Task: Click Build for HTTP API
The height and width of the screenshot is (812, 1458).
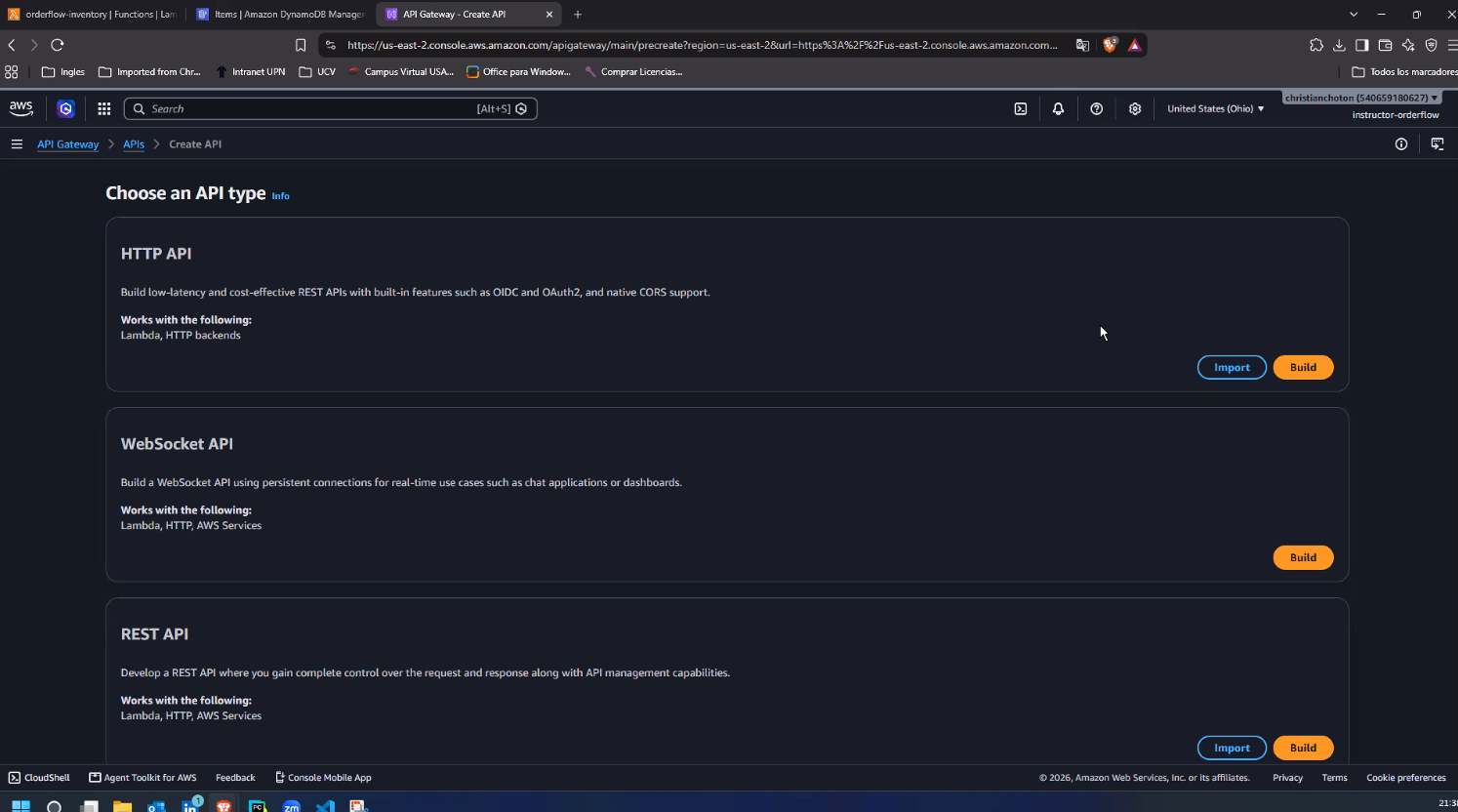Action: point(1303,367)
